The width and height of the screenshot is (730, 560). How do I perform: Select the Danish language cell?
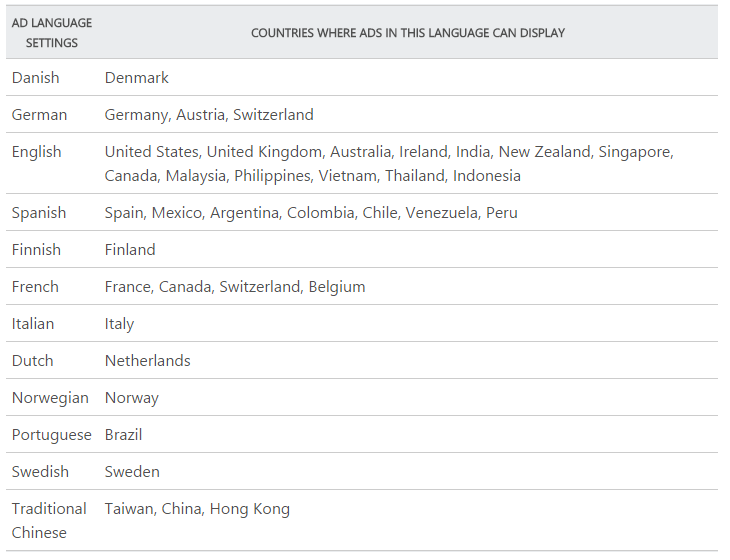pyautogui.click(x=36, y=78)
